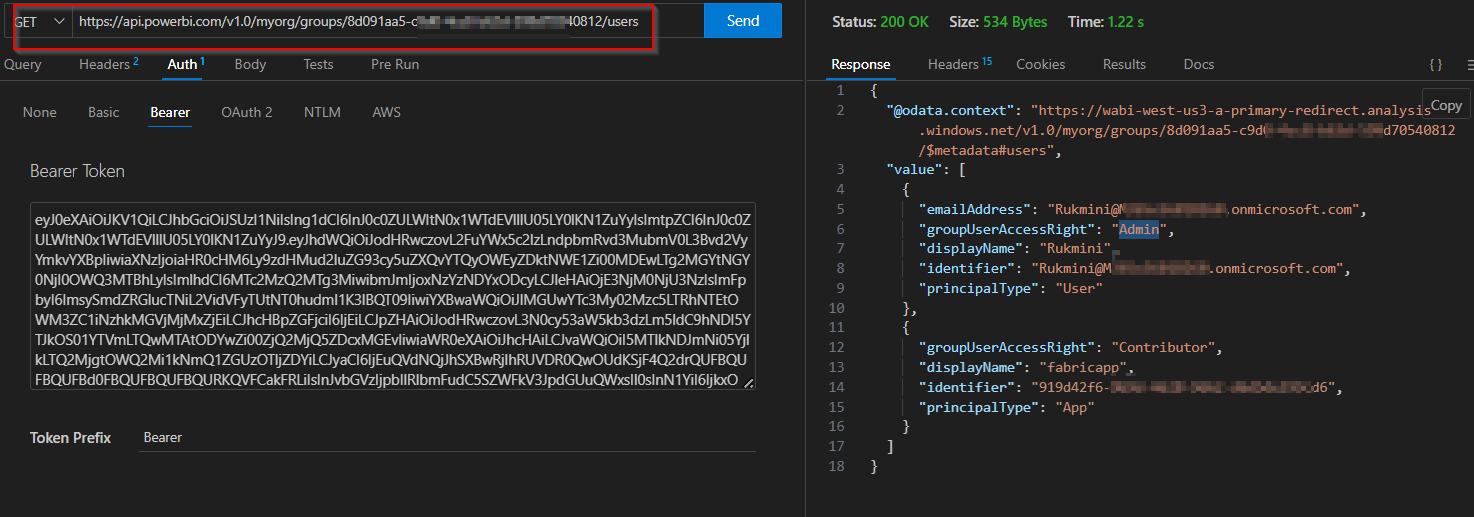Open the Results tab
1474x517 pixels.
coord(1124,64)
